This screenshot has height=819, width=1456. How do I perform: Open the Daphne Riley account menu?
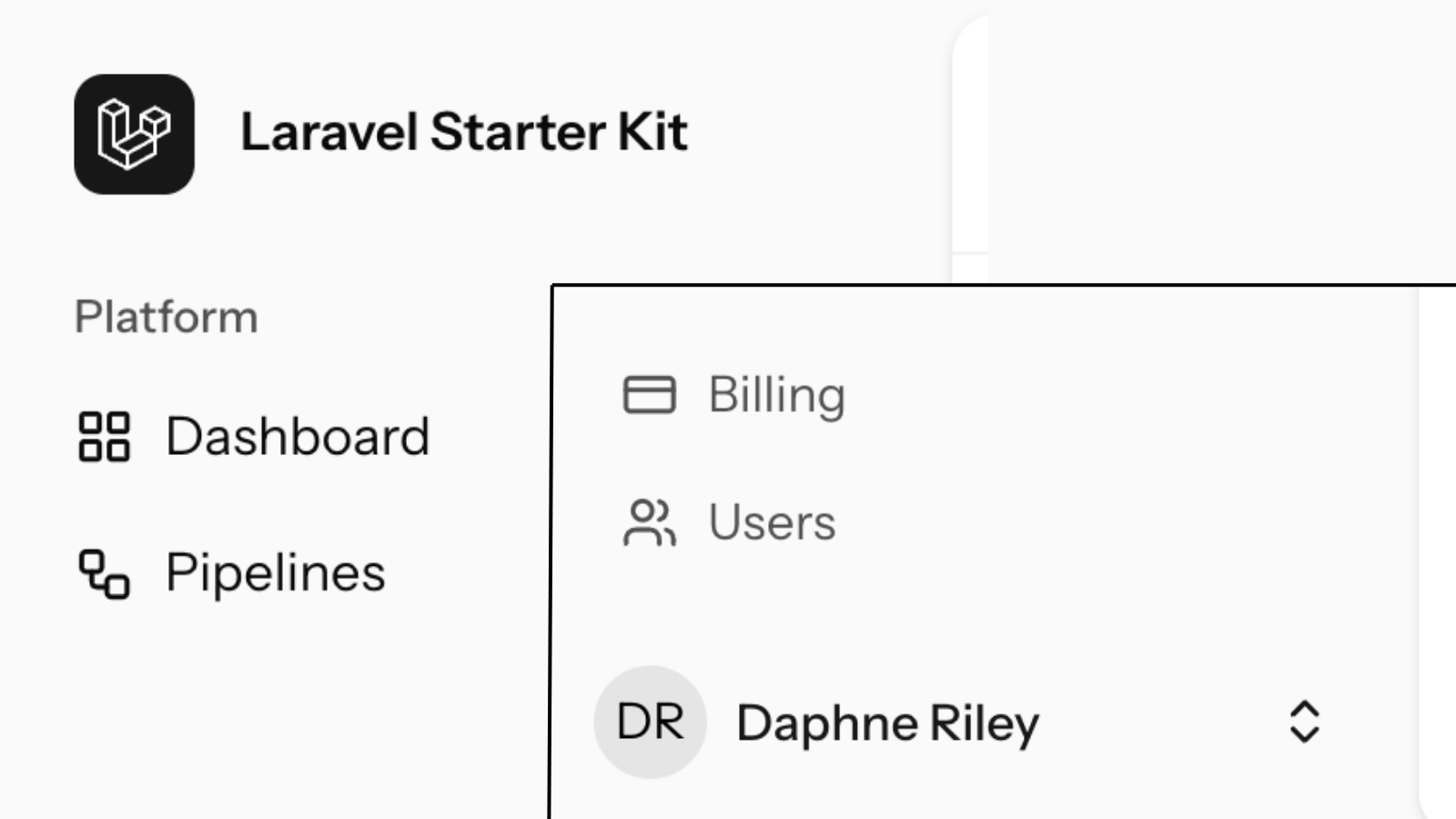tap(887, 723)
